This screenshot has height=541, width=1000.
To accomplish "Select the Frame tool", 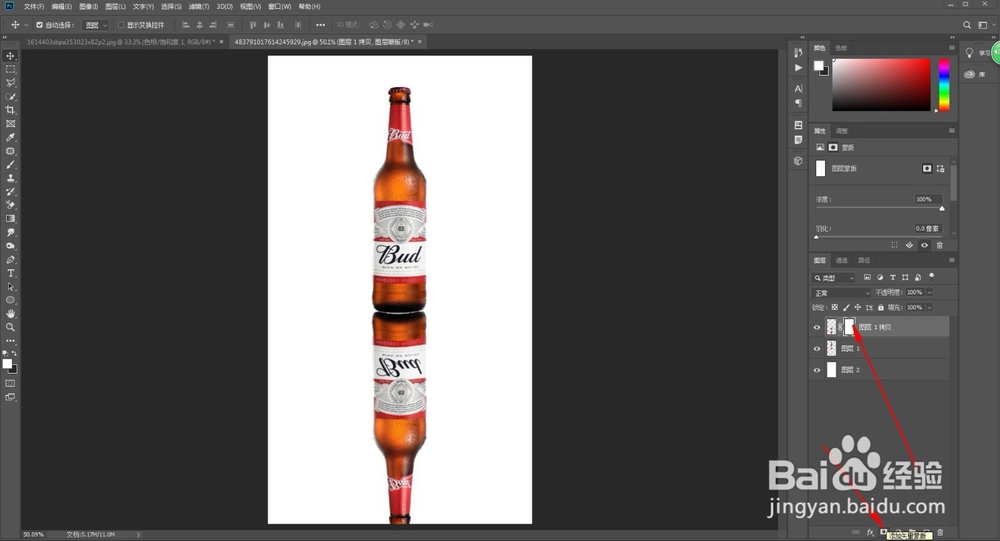I will pos(10,124).
